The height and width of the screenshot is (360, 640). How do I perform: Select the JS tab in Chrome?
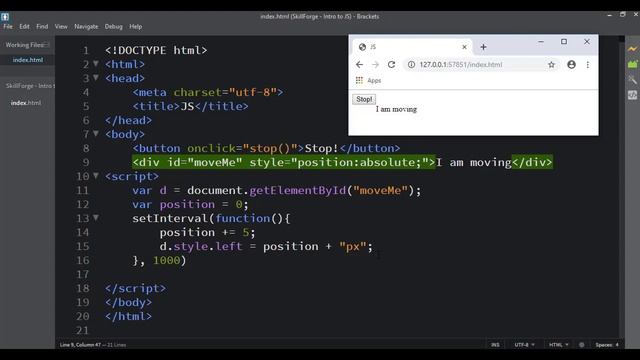[412, 47]
